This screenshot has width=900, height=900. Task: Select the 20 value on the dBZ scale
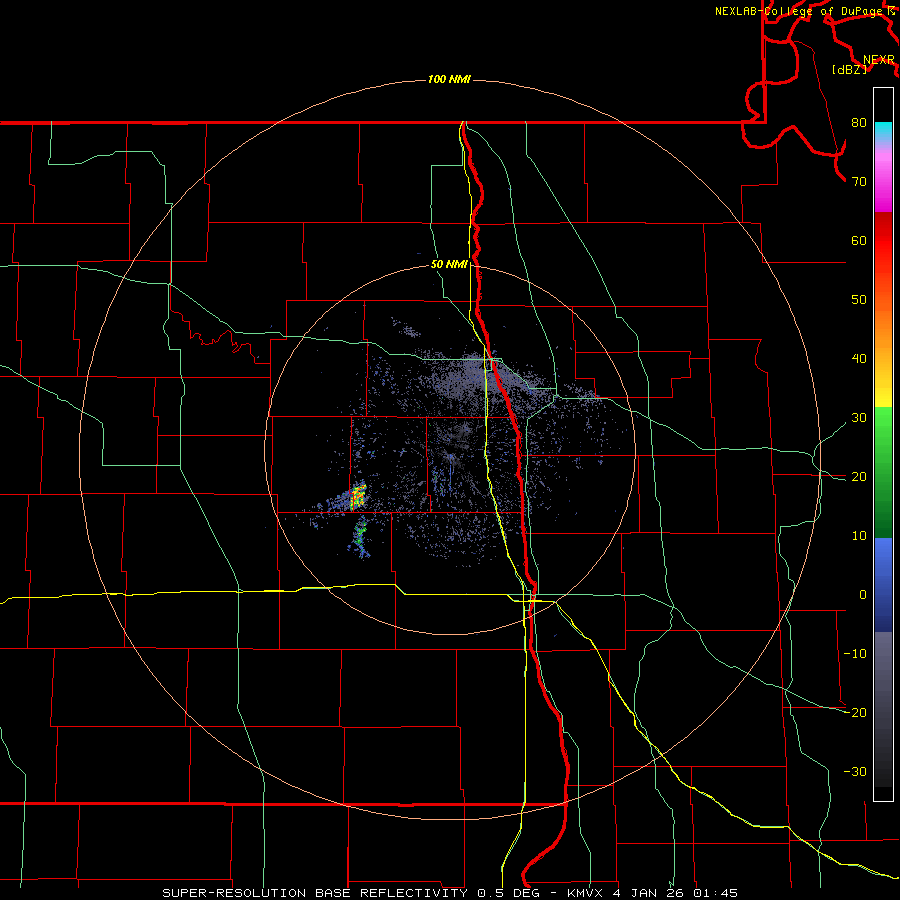click(859, 477)
